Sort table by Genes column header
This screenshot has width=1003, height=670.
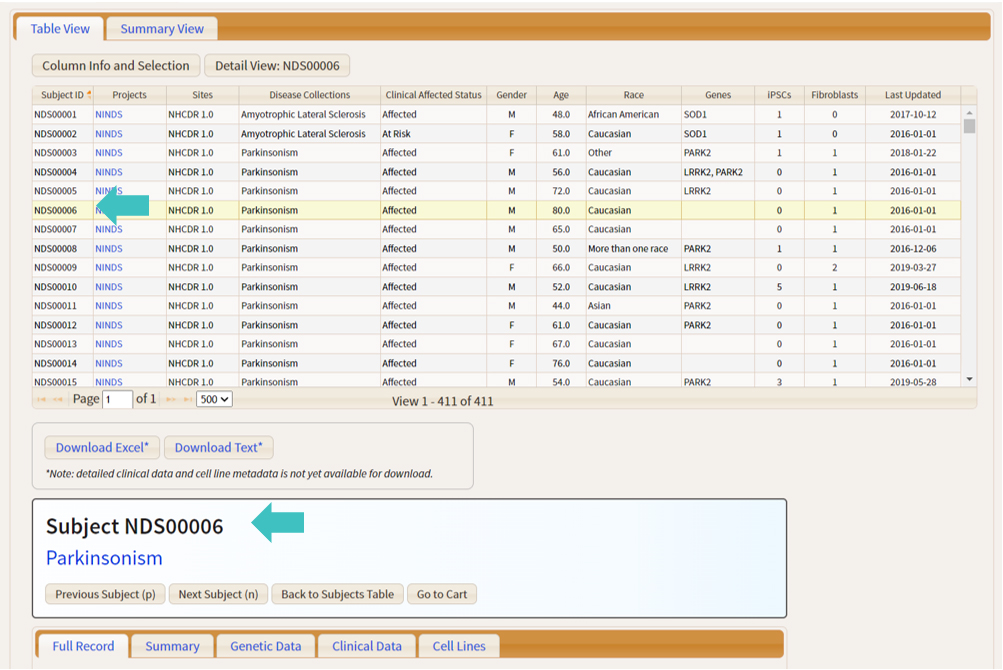click(718, 95)
